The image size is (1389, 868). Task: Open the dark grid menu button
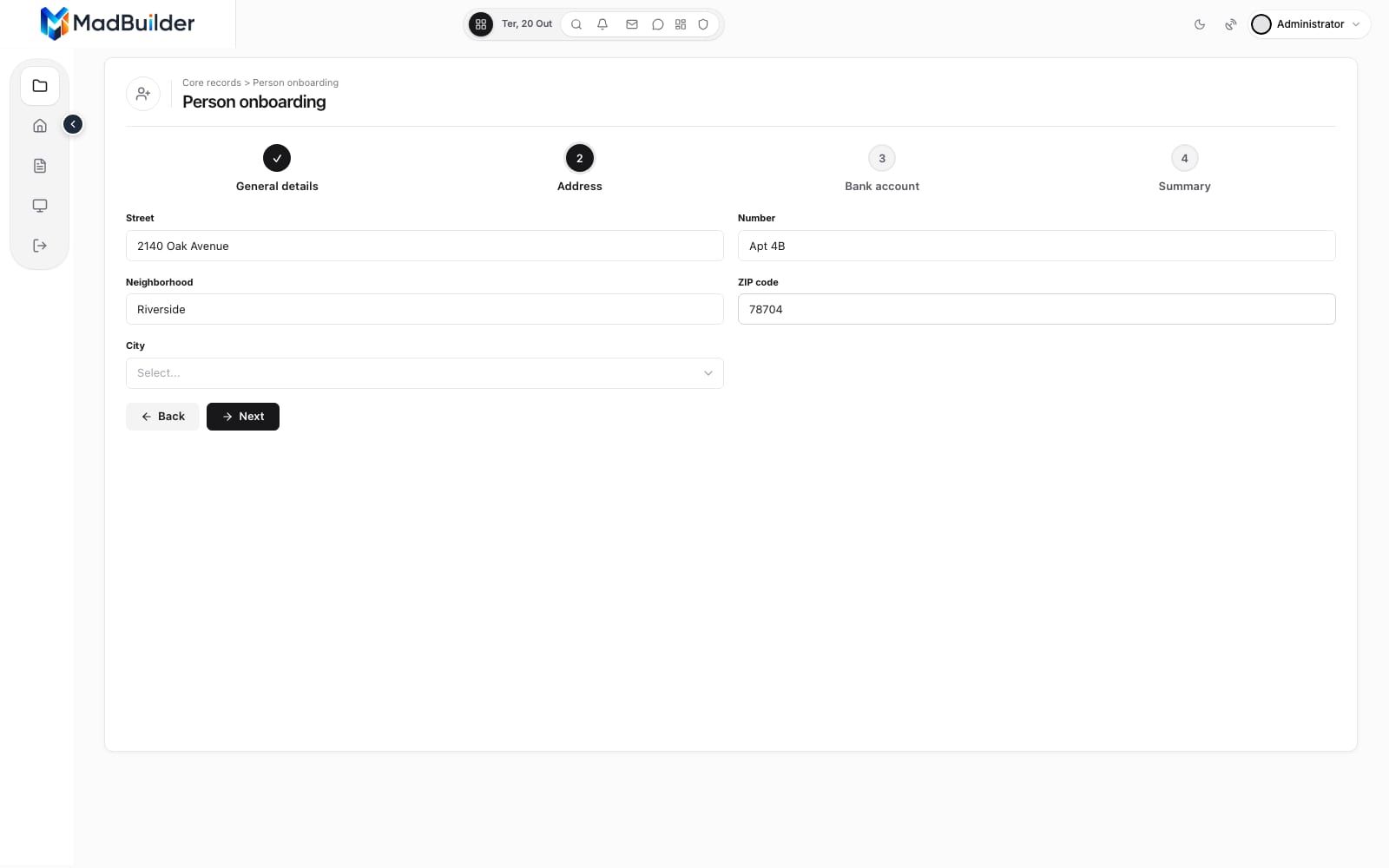[x=481, y=24]
